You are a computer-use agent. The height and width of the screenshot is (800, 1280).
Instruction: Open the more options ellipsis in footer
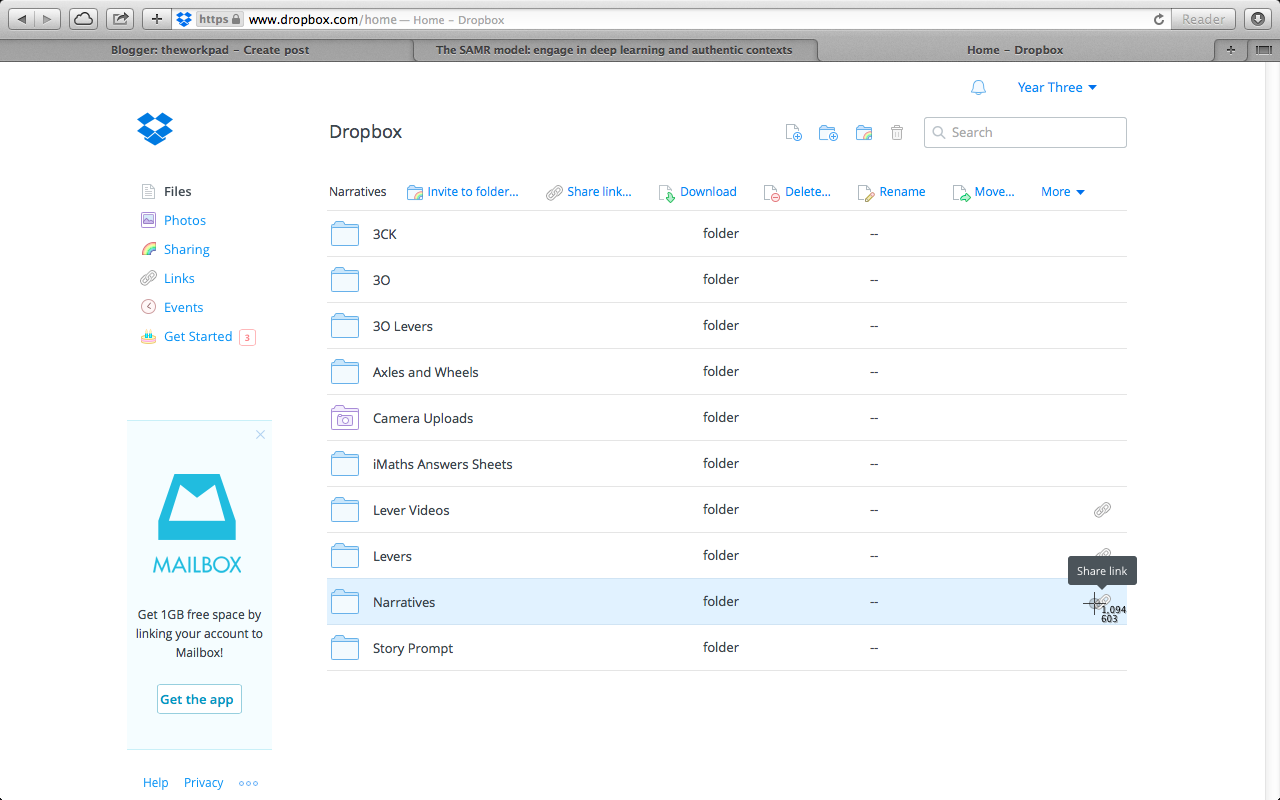point(249,783)
